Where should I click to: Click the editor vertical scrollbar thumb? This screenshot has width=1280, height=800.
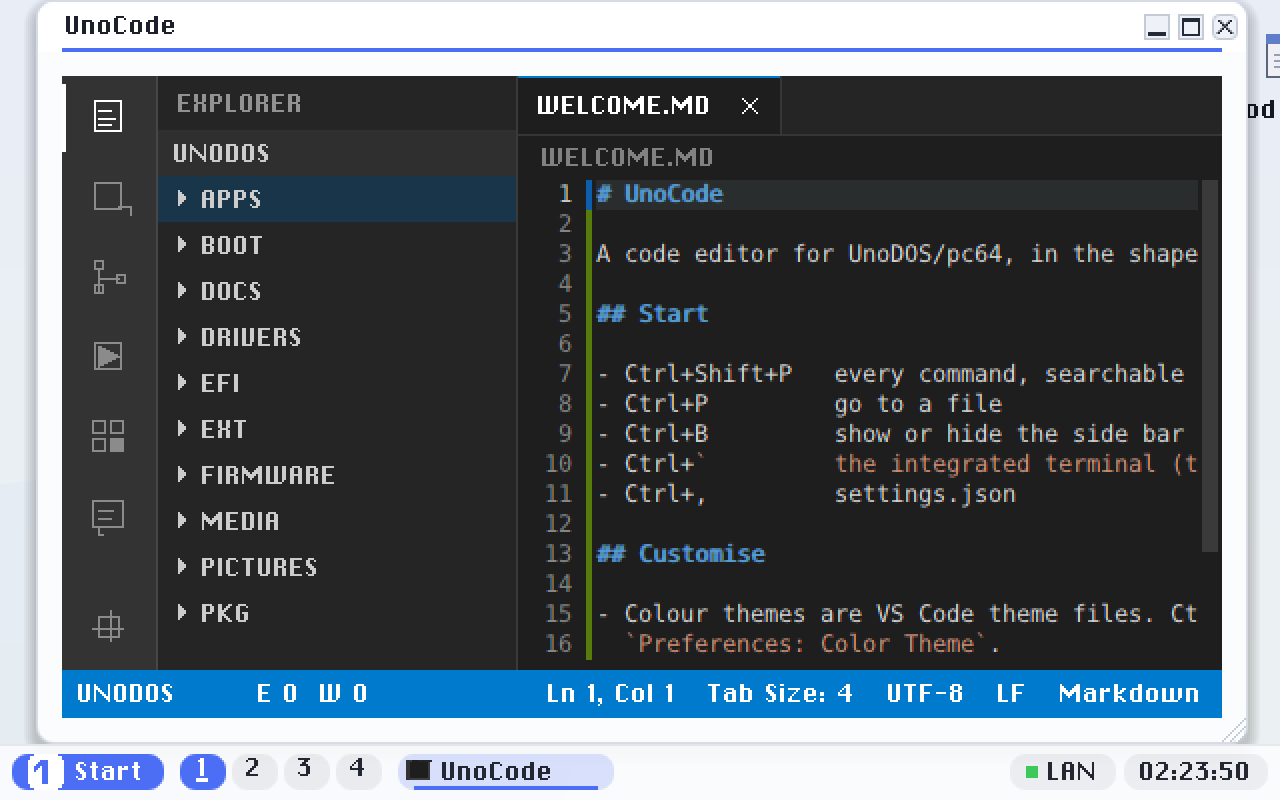pyautogui.click(x=1210, y=366)
